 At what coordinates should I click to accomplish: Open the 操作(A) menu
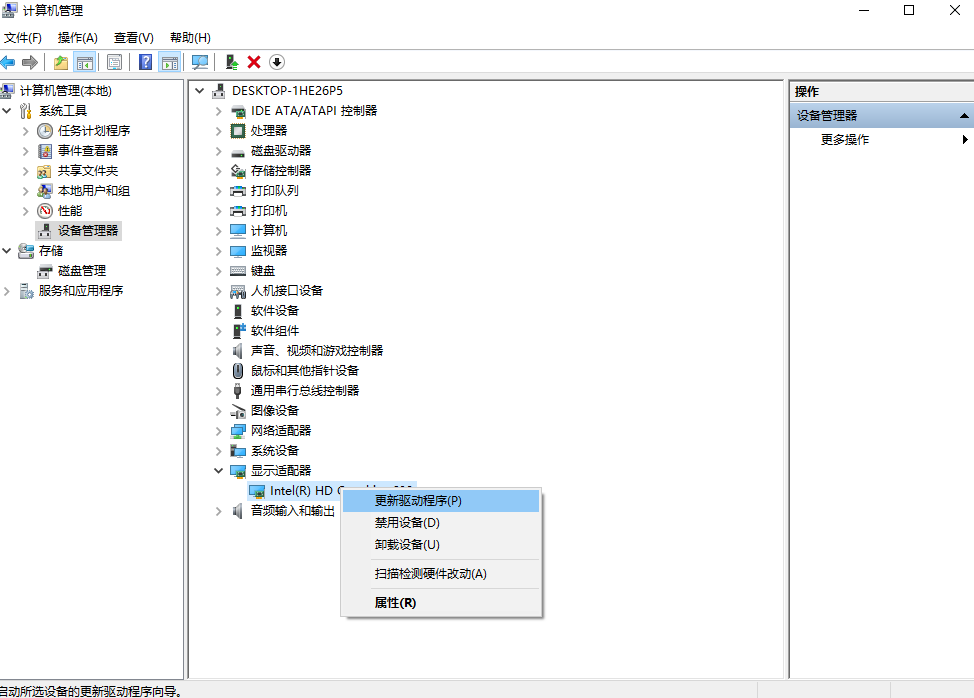(77, 38)
